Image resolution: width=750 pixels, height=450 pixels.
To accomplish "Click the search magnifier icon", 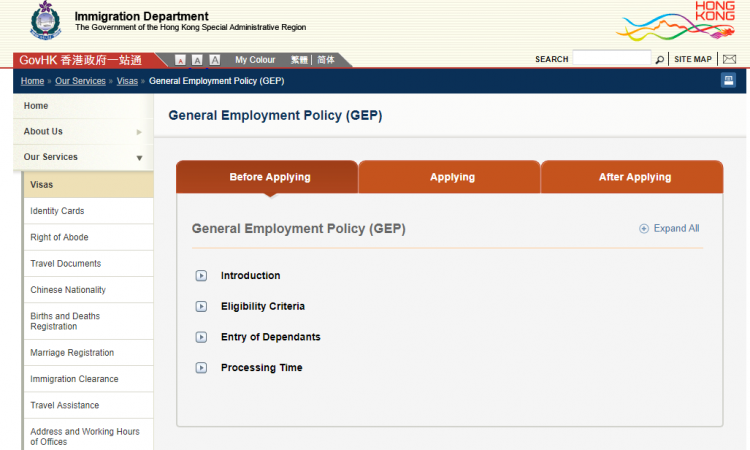I will tap(660, 60).
